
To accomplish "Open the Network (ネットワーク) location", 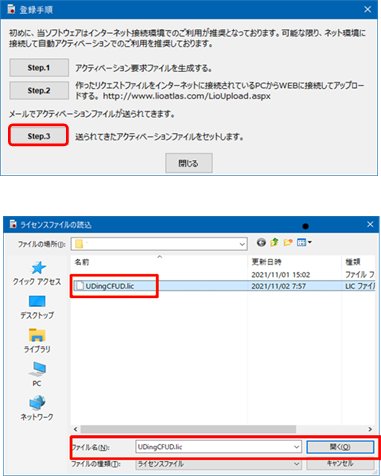I will [x=37, y=408].
